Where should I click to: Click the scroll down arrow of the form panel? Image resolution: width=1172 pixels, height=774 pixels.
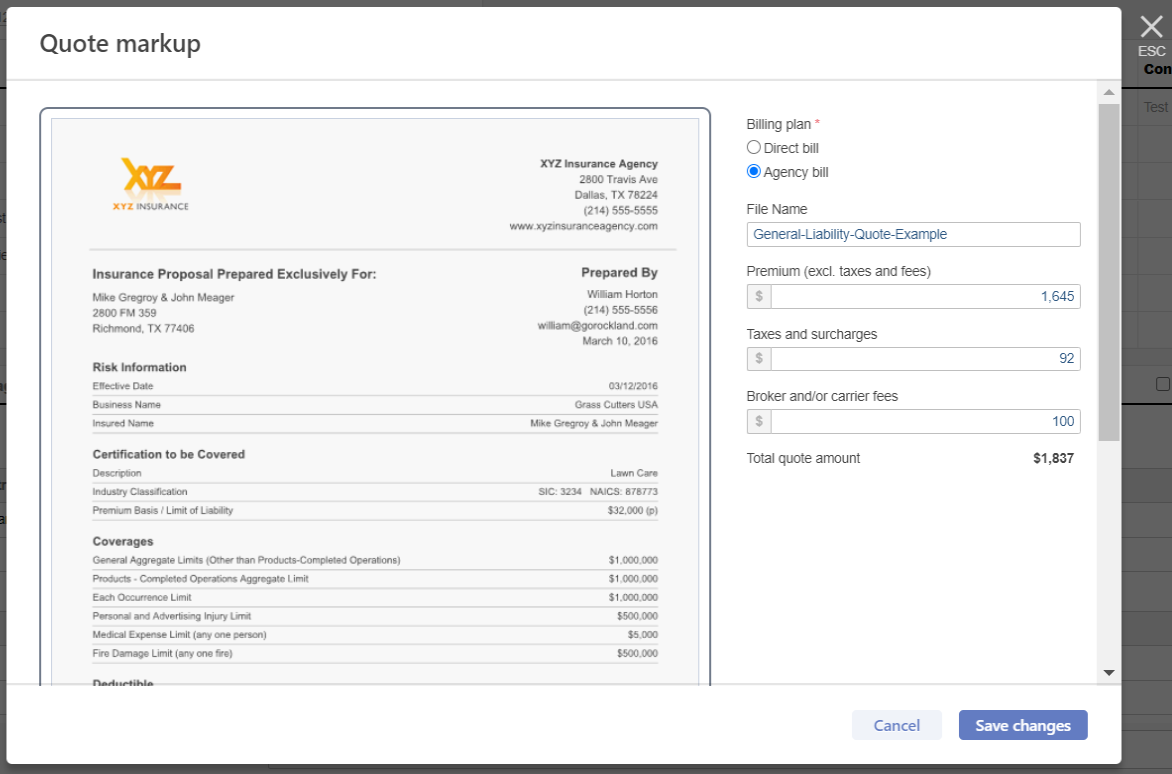1108,673
